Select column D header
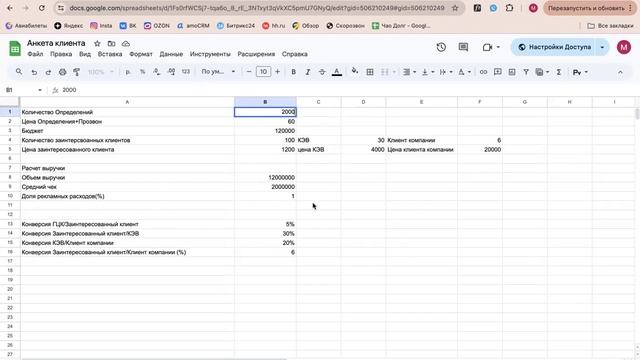 point(363,102)
